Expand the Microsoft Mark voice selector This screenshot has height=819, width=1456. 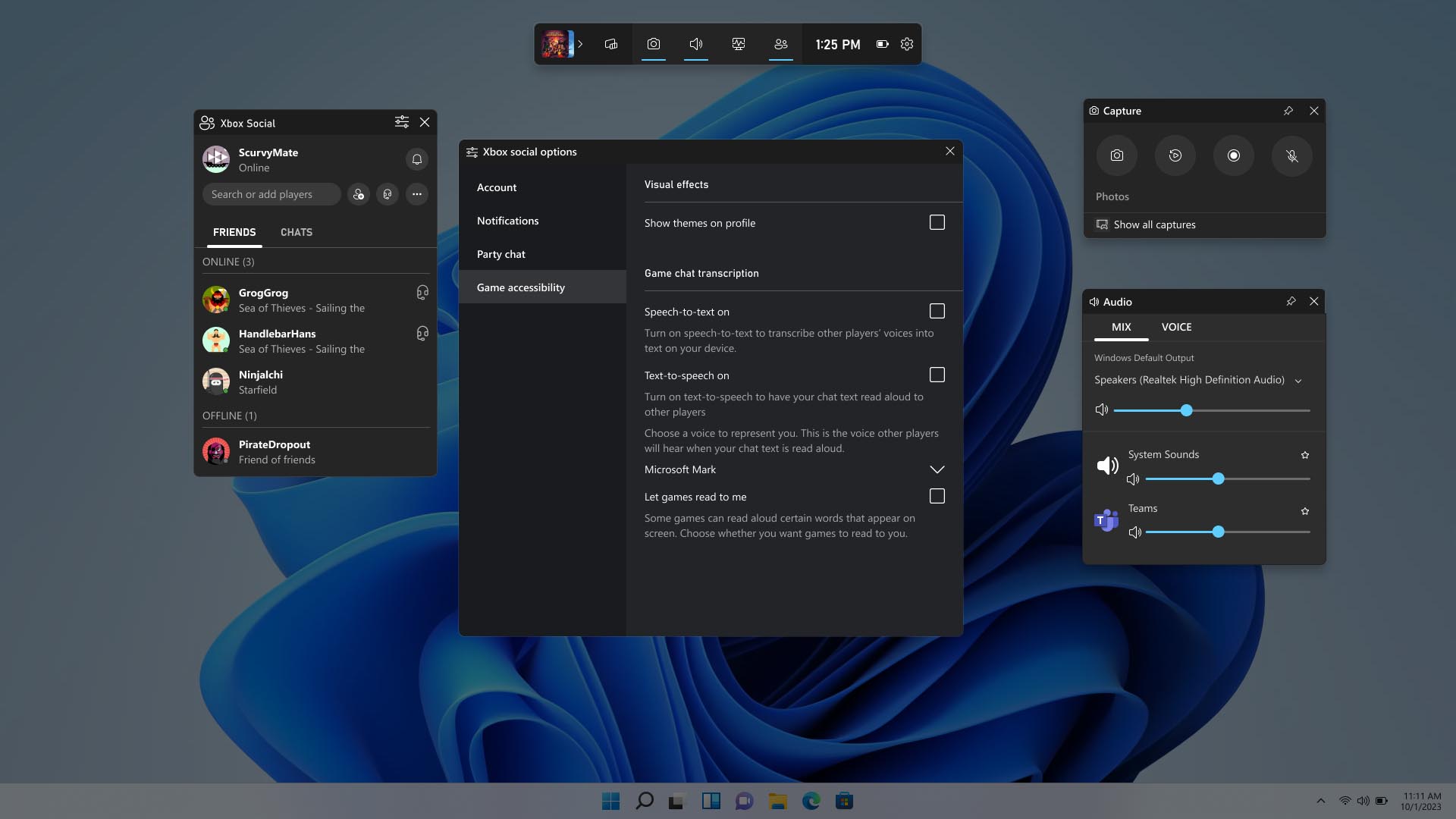click(937, 469)
